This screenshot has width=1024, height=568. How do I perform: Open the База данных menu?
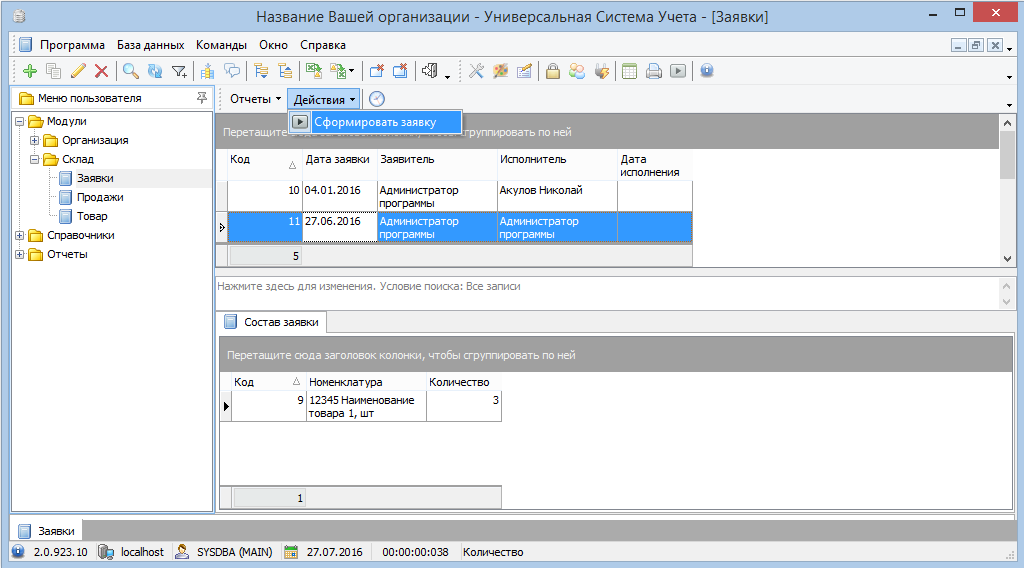coord(150,45)
